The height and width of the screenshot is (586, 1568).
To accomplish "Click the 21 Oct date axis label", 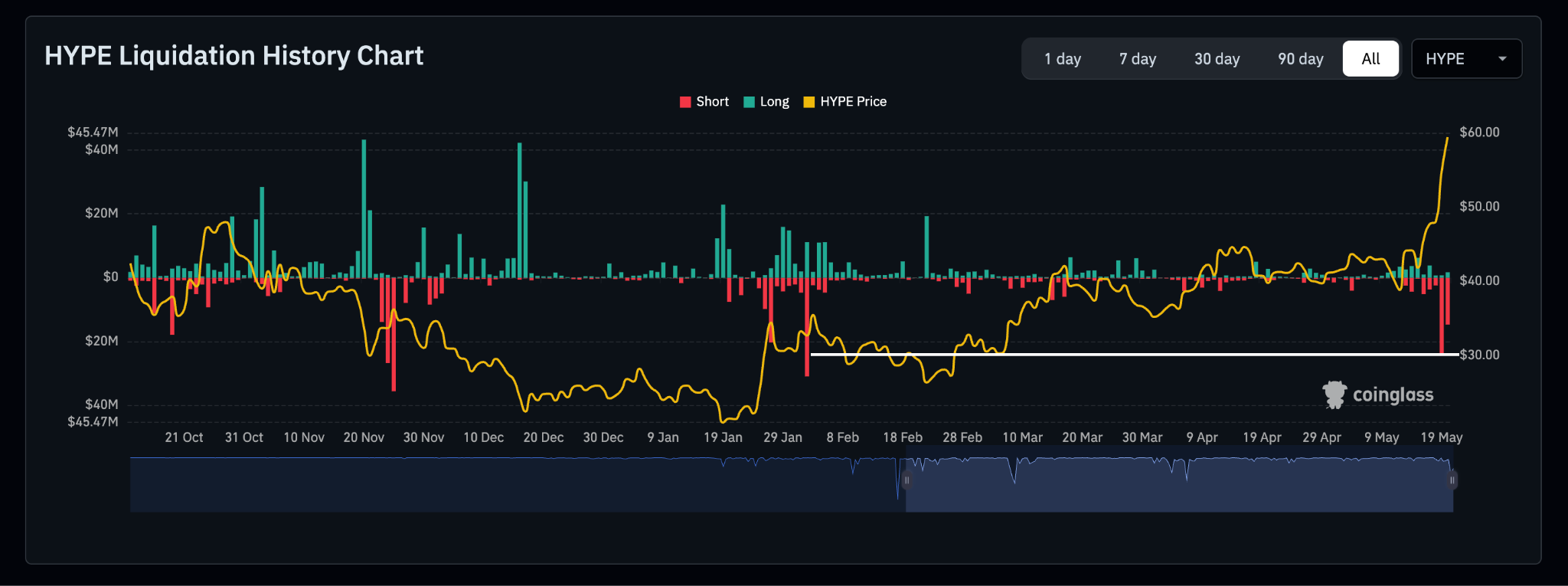I will (184, 437).
